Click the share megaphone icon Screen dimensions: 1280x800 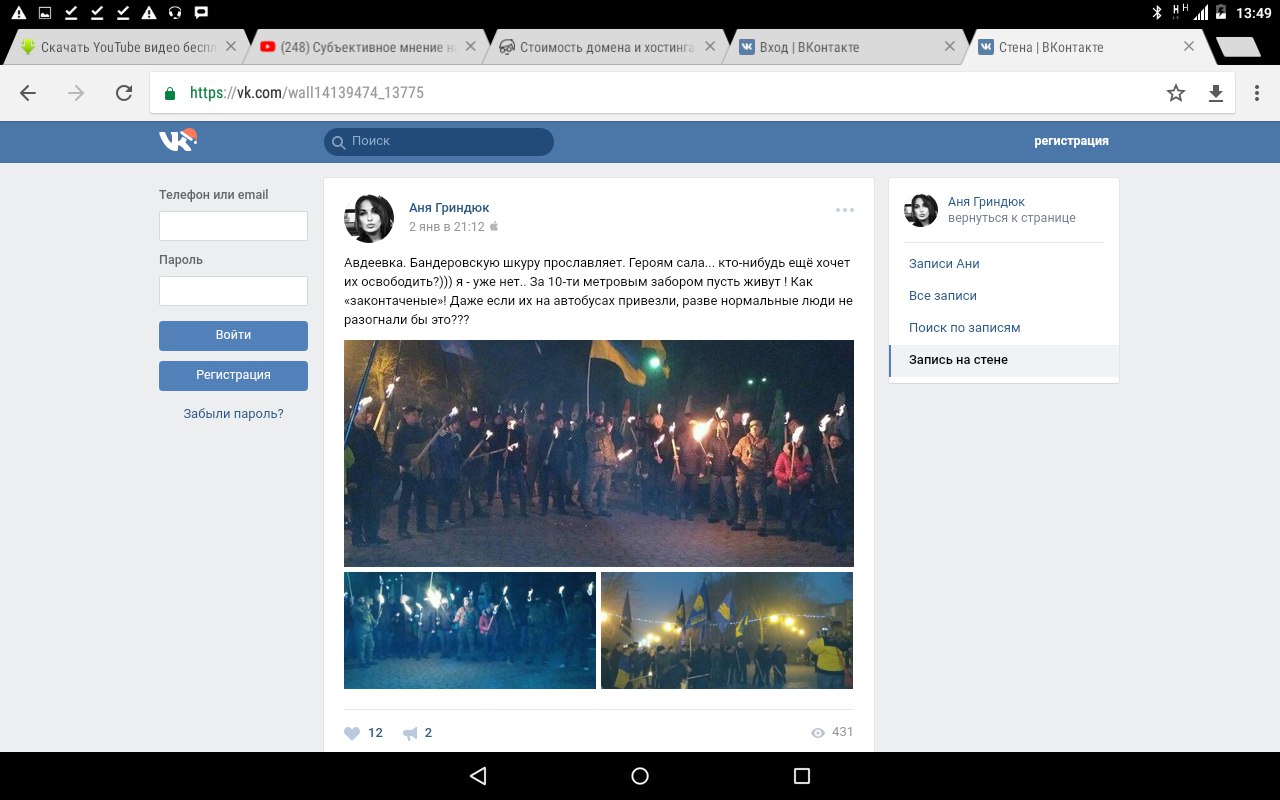coord(410,733)
